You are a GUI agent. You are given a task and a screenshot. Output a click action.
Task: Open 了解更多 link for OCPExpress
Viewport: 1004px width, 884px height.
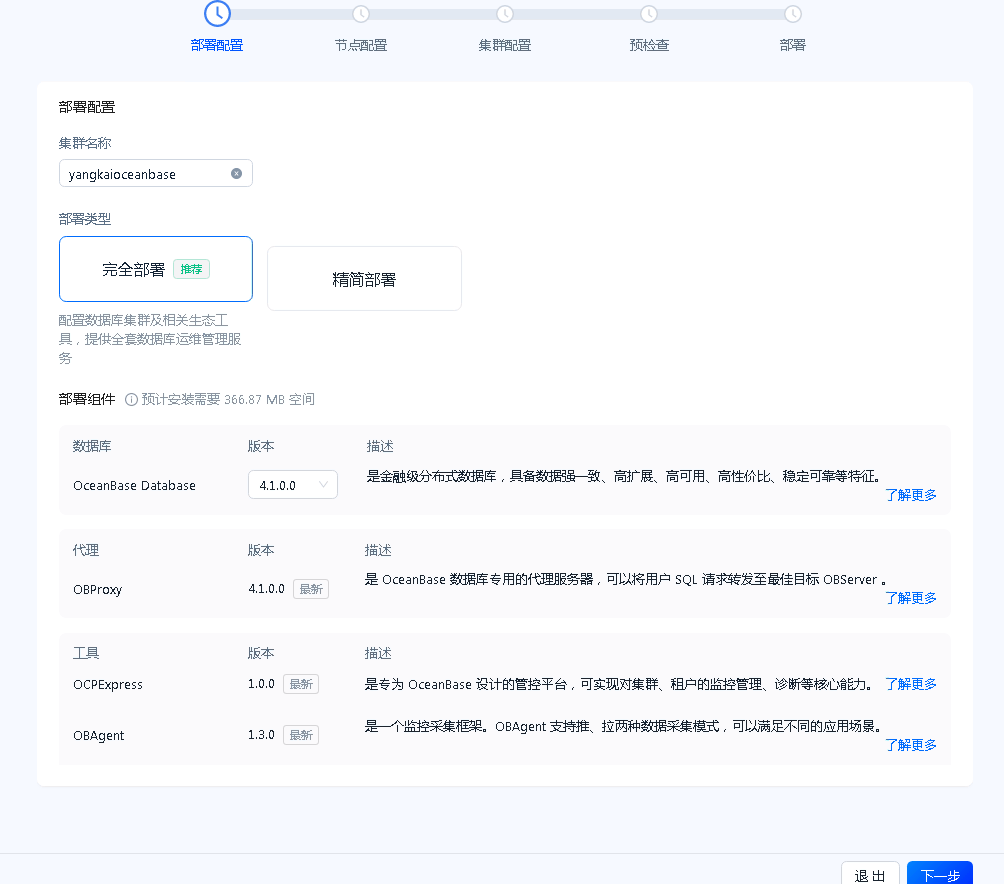coord(911,684)
